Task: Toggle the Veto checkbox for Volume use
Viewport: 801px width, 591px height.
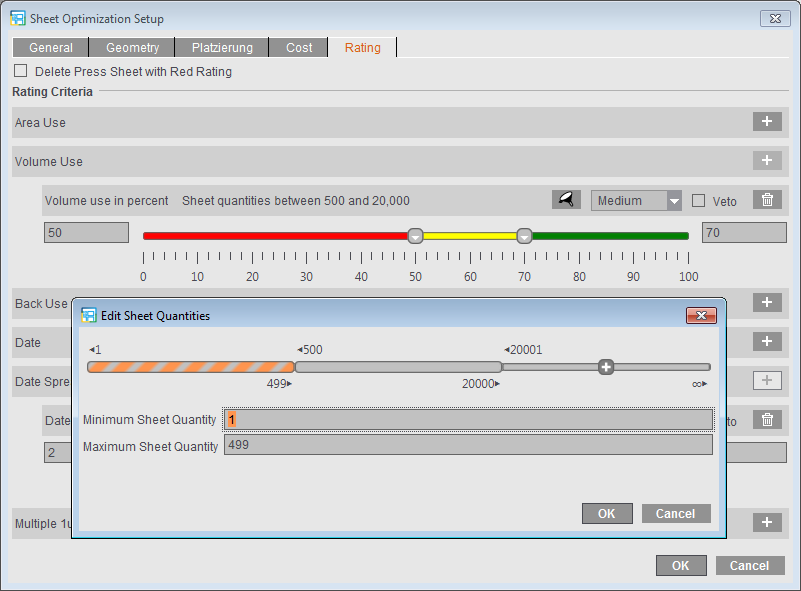Action: click(x=699, y=201)
